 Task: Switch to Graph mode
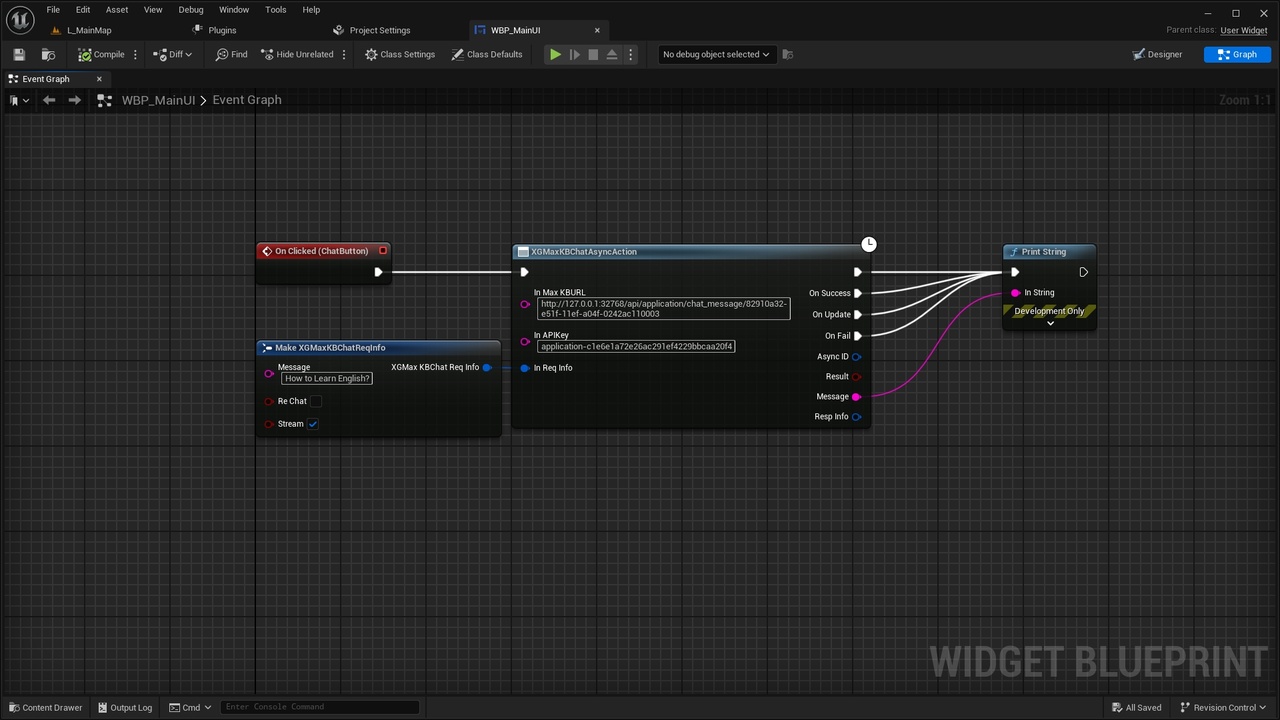(x=1237, y=54)
